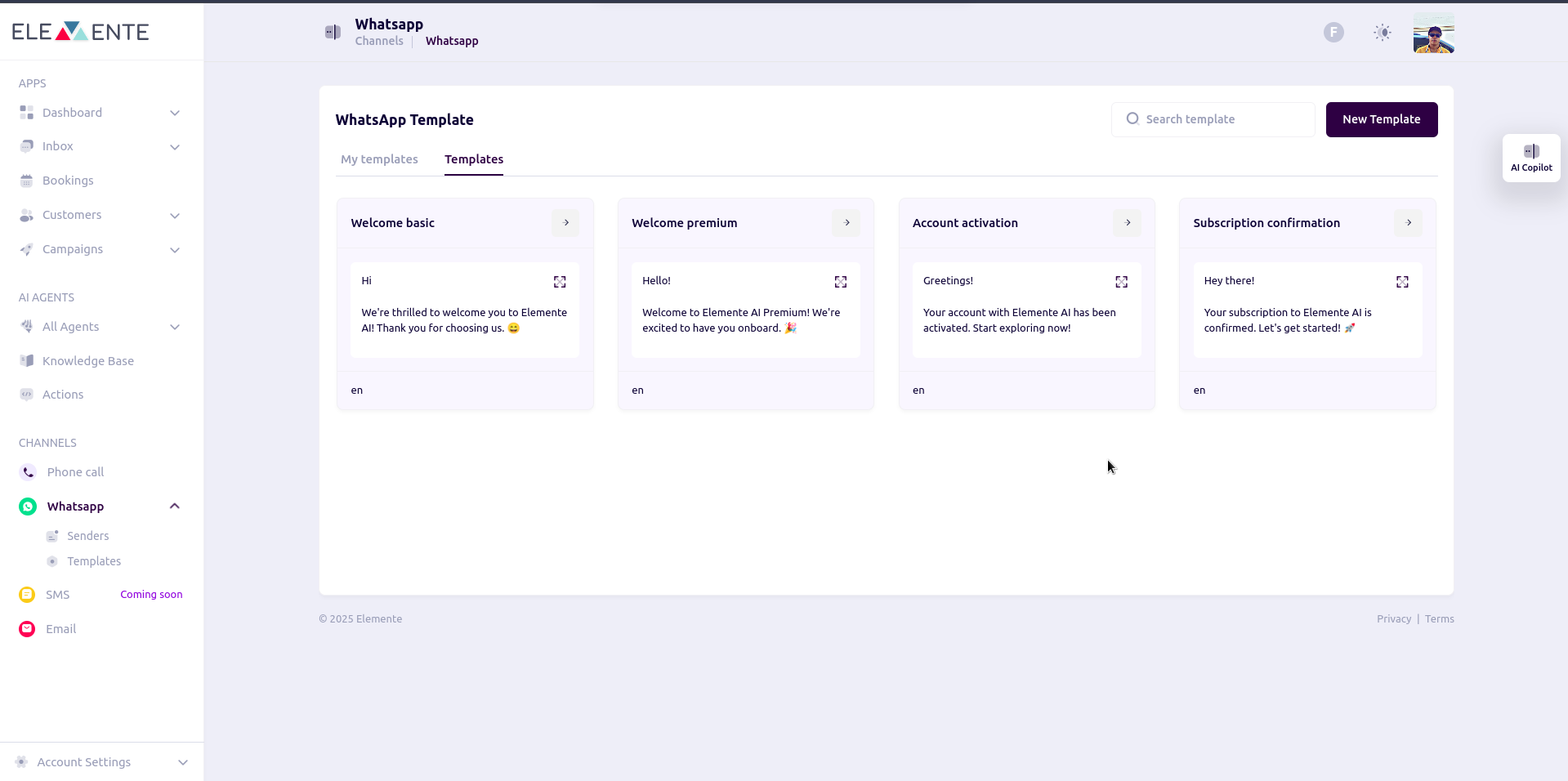Click the Search template input field
1568x781 pixels.
click(1213, 119)
